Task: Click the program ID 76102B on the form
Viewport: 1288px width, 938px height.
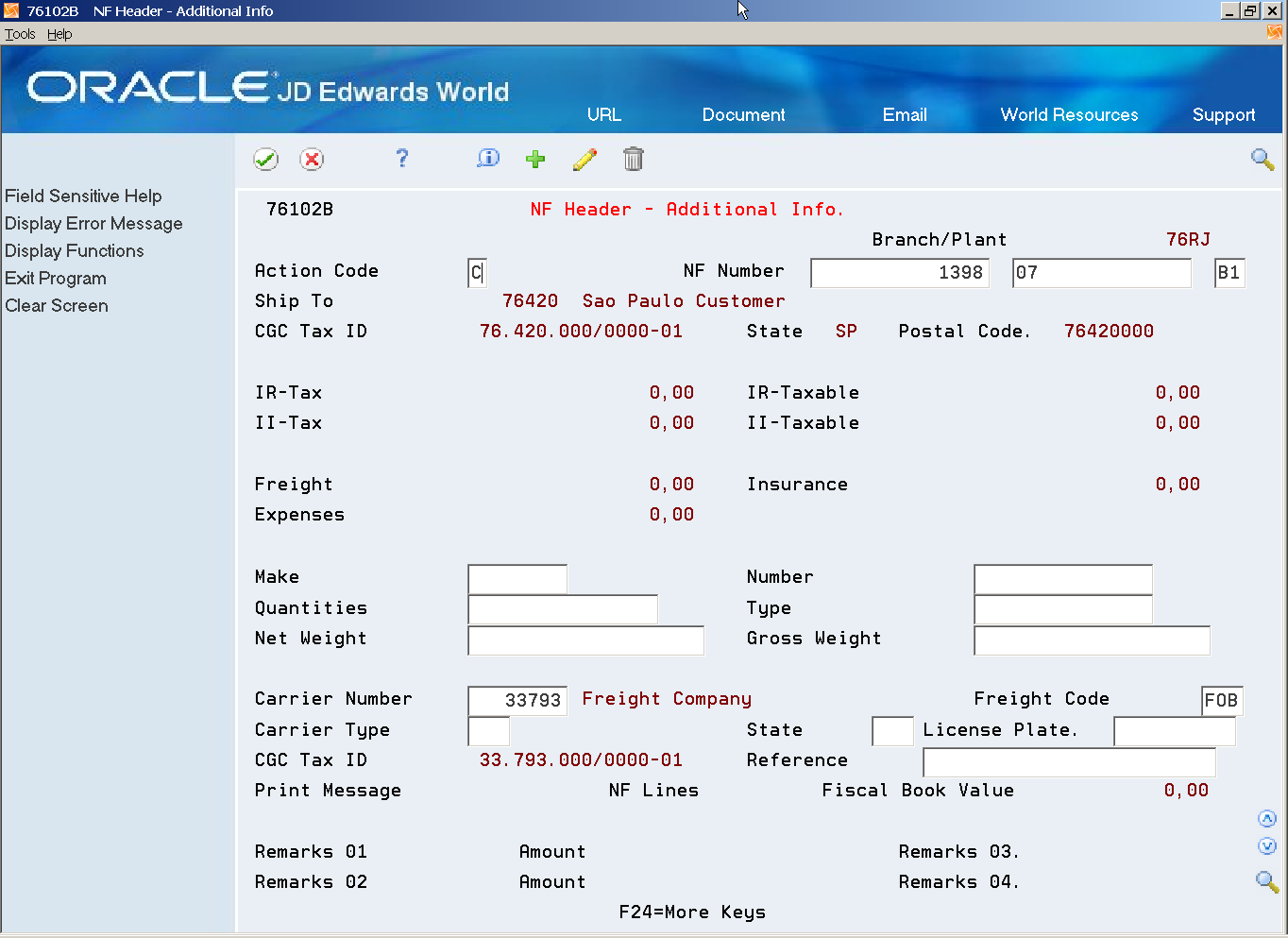Action: coord(299,210)
